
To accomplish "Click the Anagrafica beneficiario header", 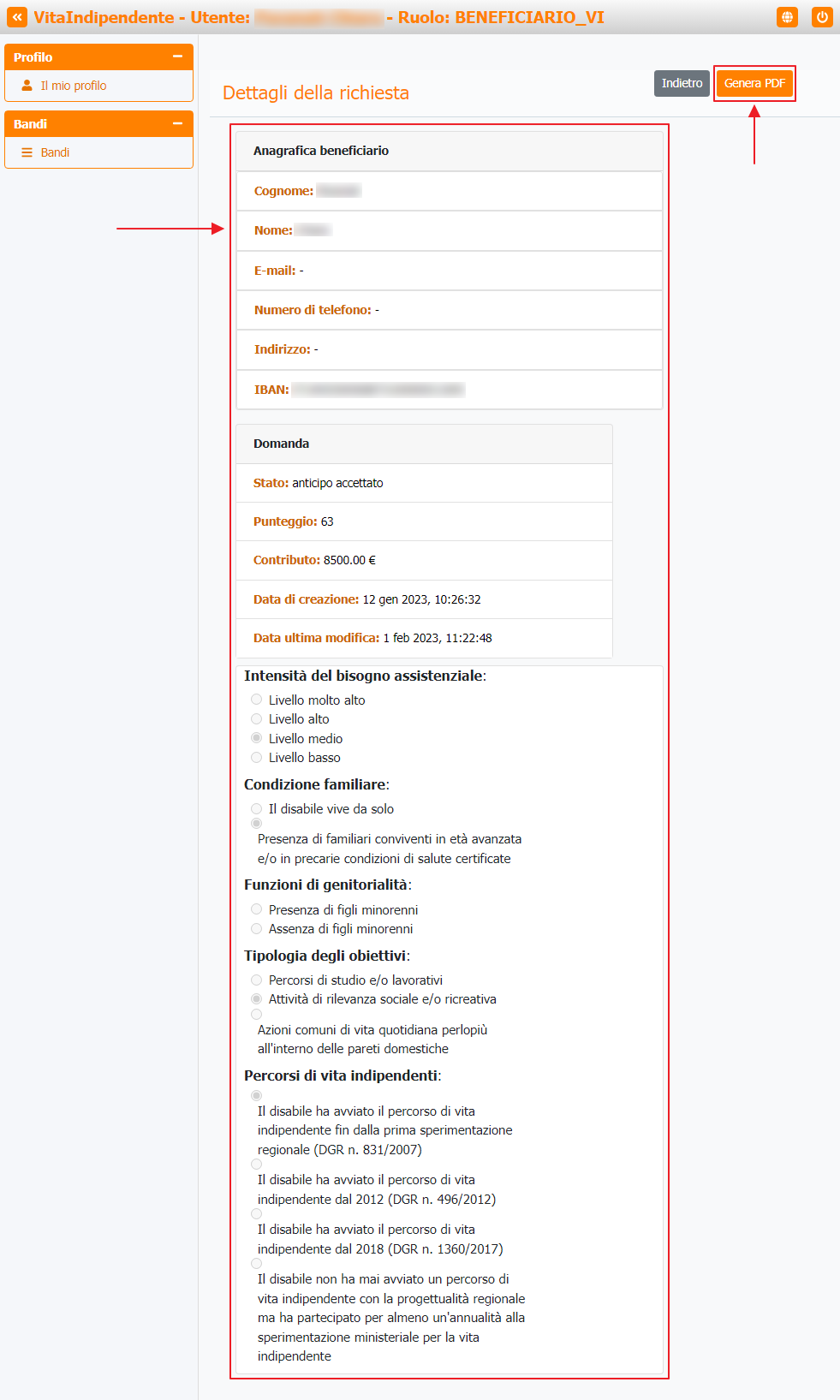I will pyautogui.click(x=450, y=151).
